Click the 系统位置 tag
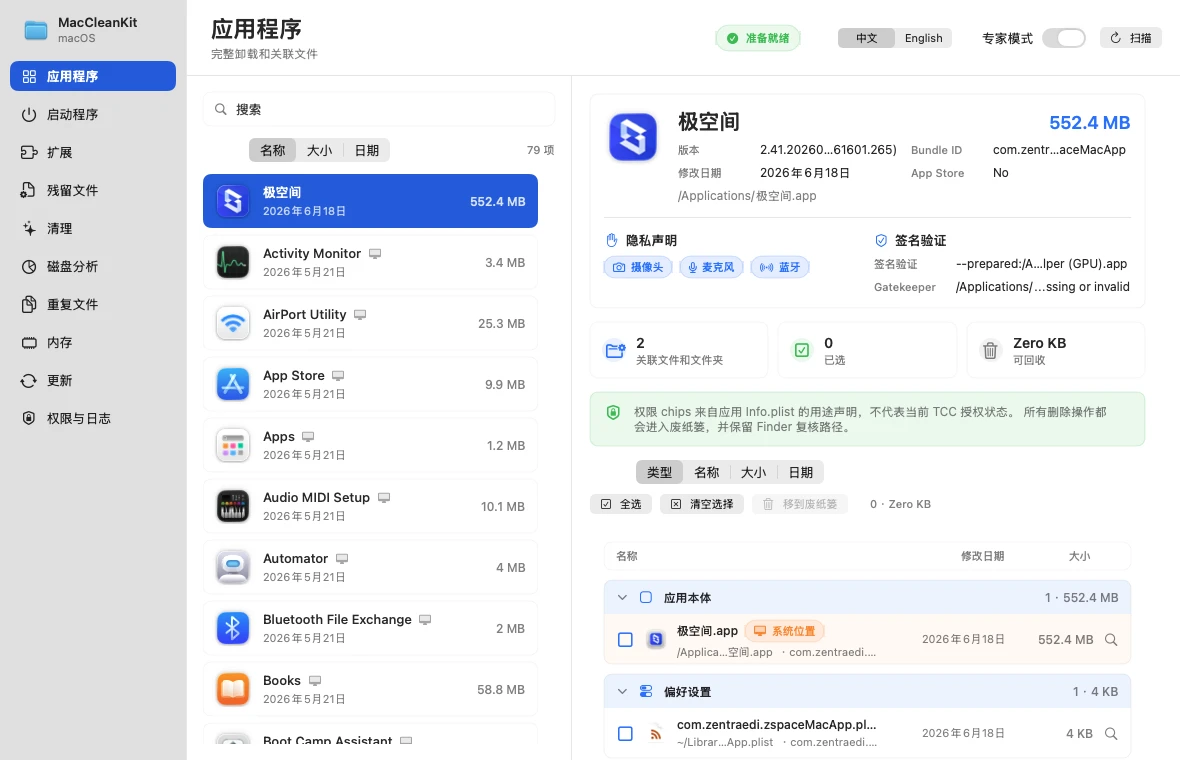 [784, 631]
